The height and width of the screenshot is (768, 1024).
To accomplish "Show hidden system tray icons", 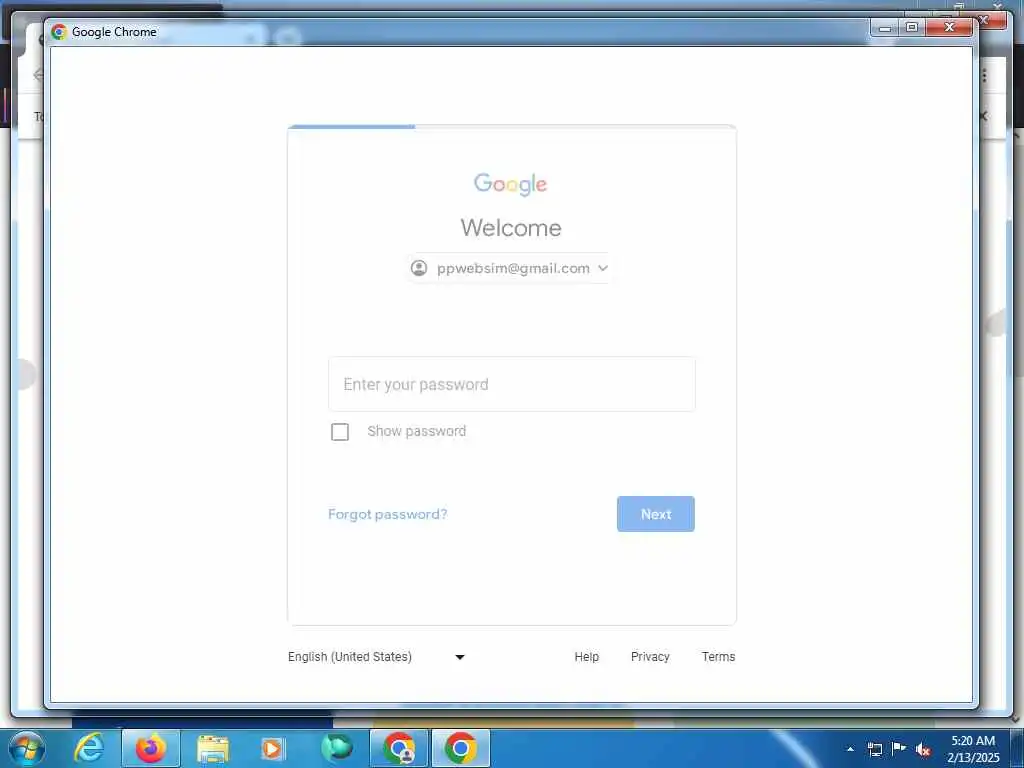I will [850, 749].
